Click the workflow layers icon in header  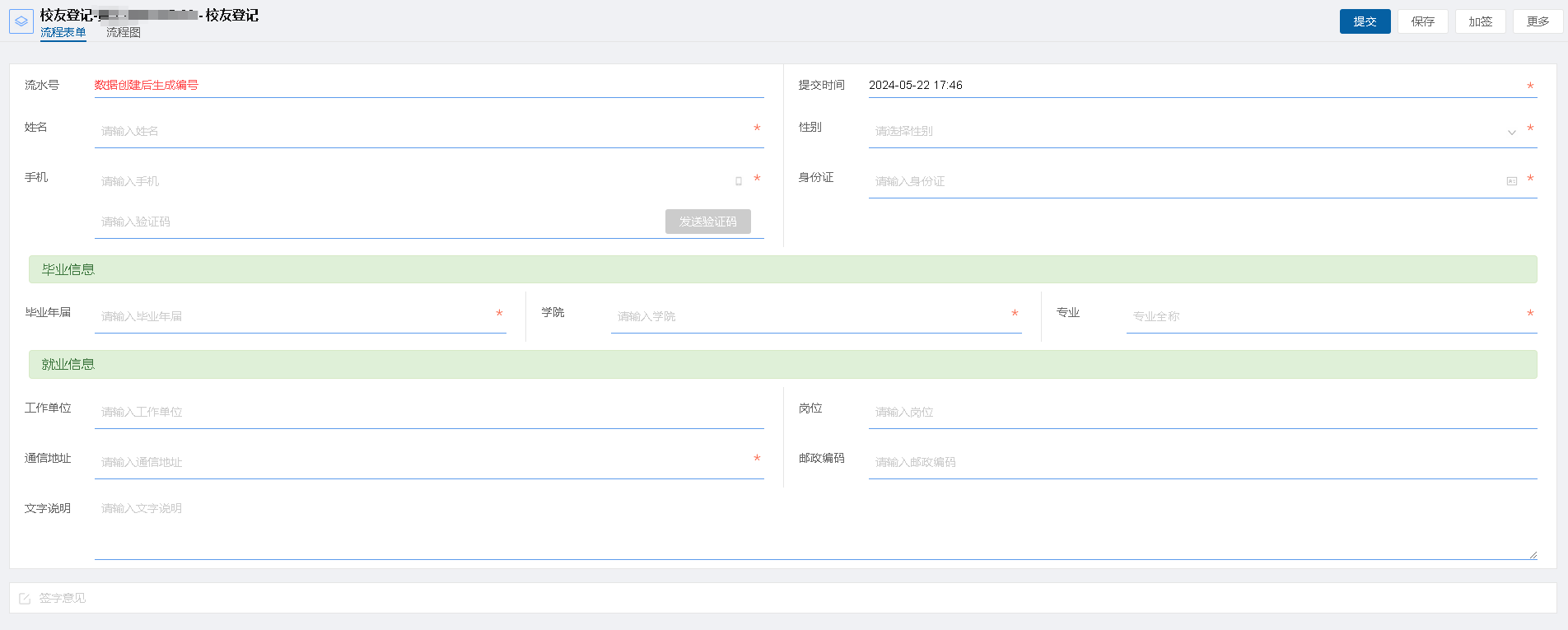point(21,21)
